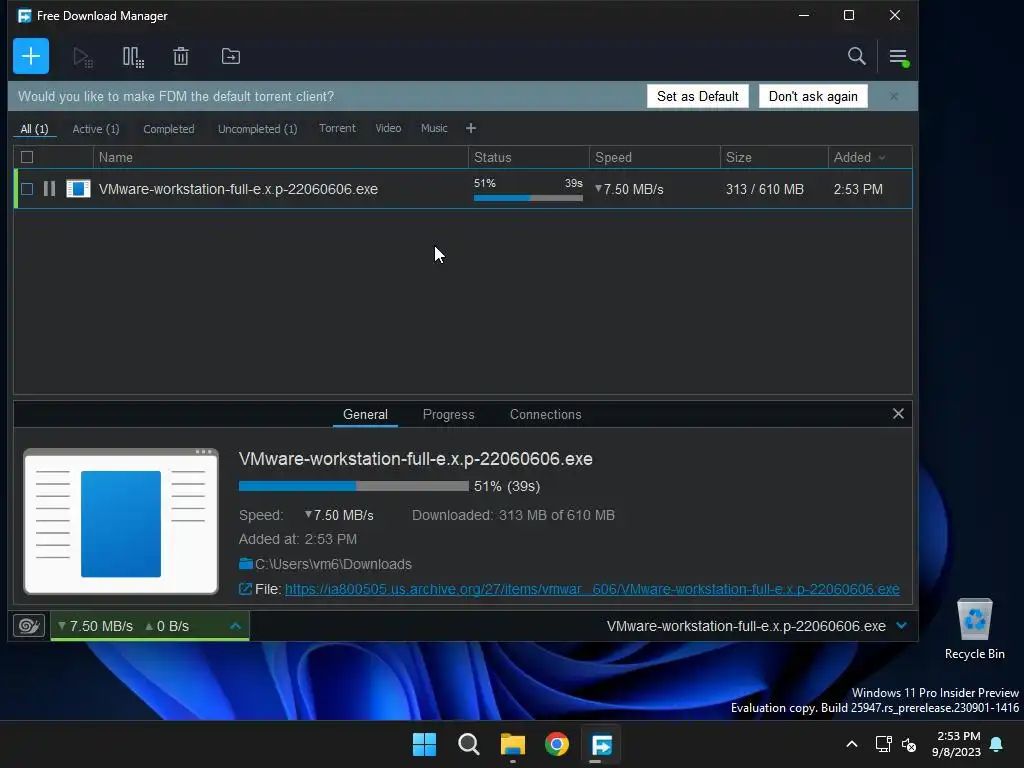Check the VMware-workstation row checkbox
The width and height of the screenshot is (1024, 768).
[27, 189]
